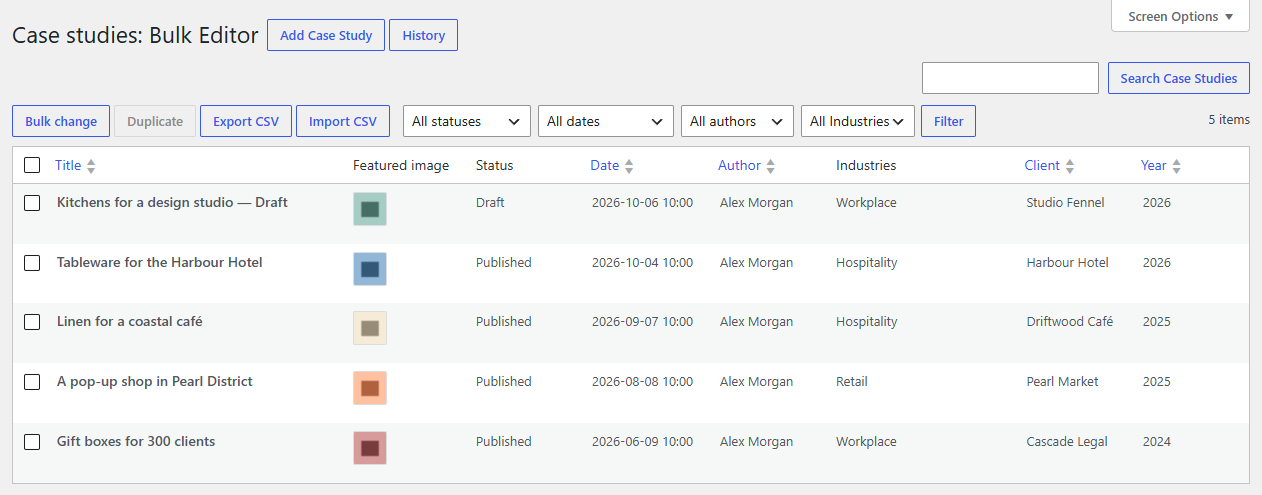Expand the All authors filter
Viewport: 1262px width, 495px height.
tap(737, 121)
